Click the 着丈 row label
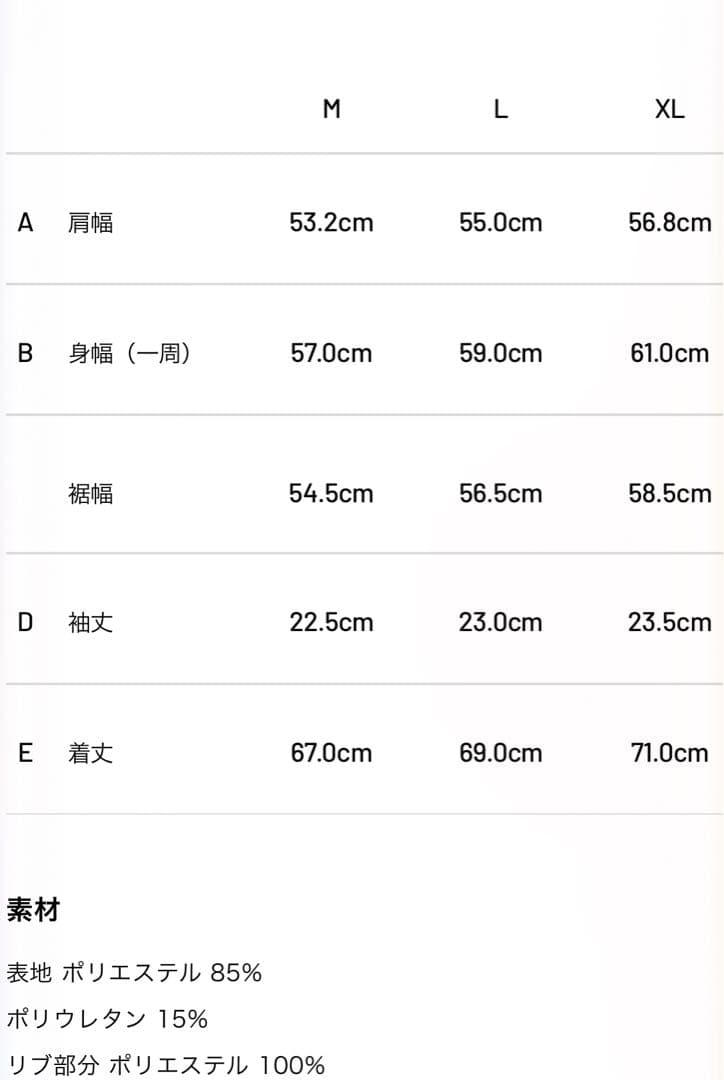Screen dimensions: 724x1080 [x=90, y=752]
